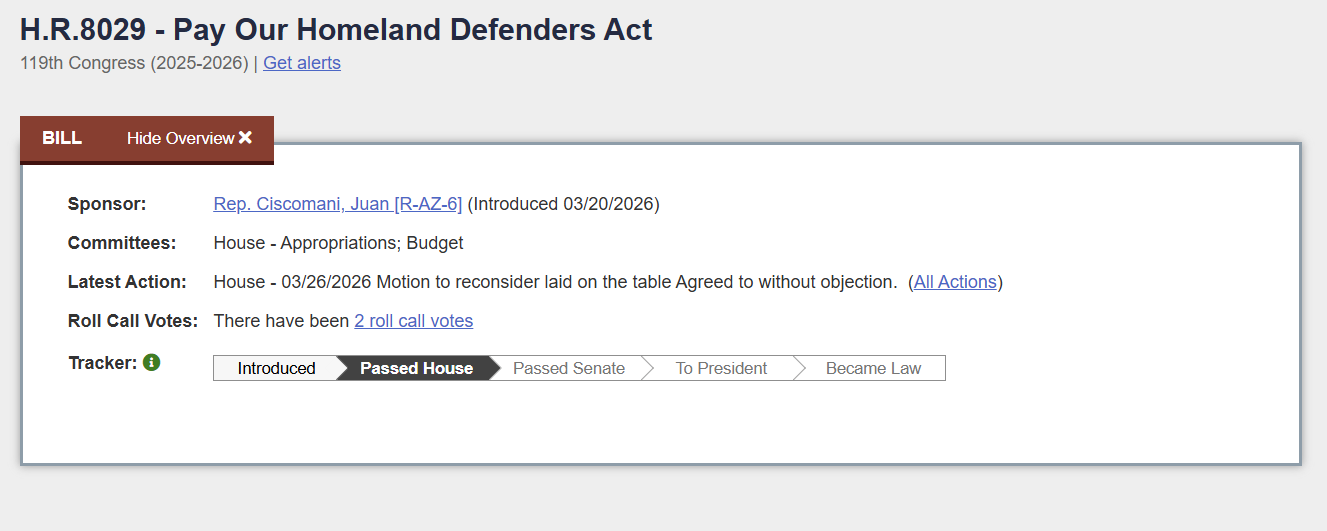The image size is (1327, 531).
Task: Click the Committees: field label
Action: click(121, 243)
